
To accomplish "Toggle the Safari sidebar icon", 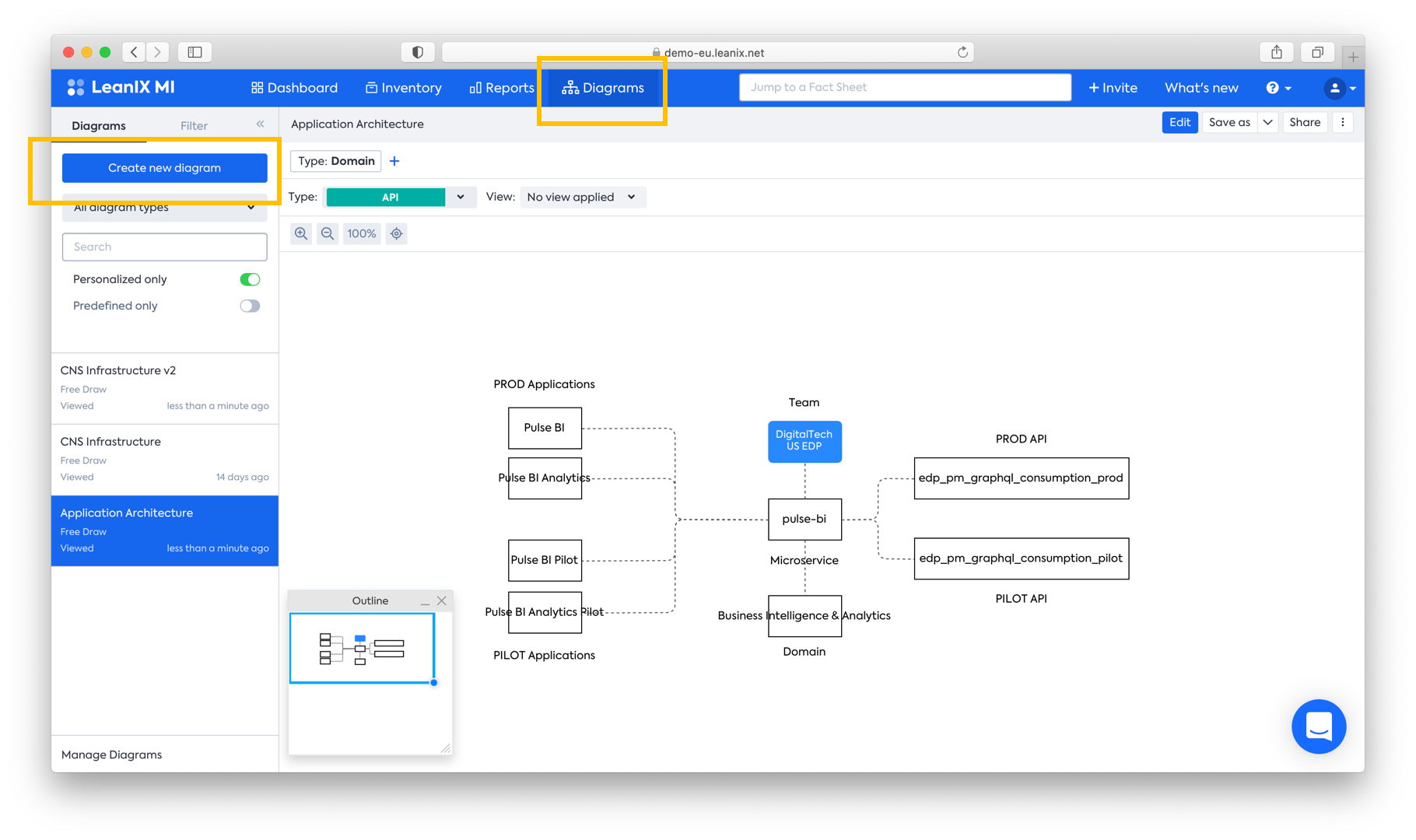I will (195, 52).
